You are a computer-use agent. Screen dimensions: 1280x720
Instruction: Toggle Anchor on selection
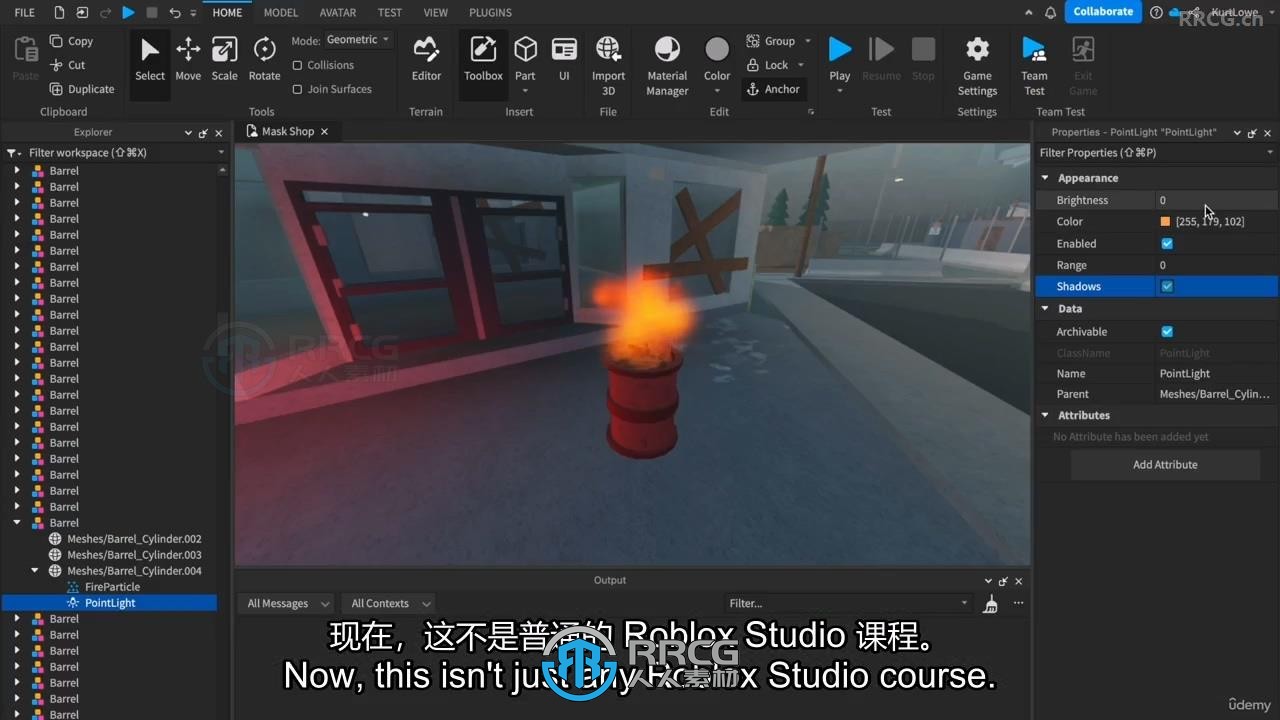(x=773, y=89)
